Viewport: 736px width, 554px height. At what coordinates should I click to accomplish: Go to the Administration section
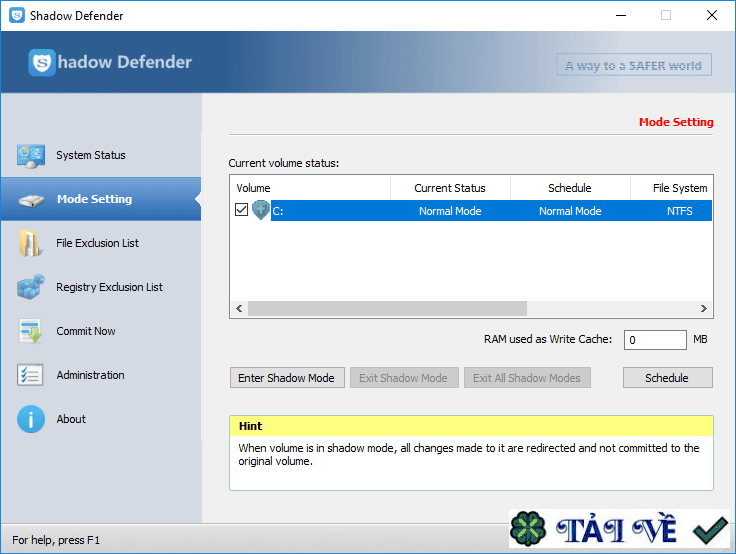click(x=90, y=376)
